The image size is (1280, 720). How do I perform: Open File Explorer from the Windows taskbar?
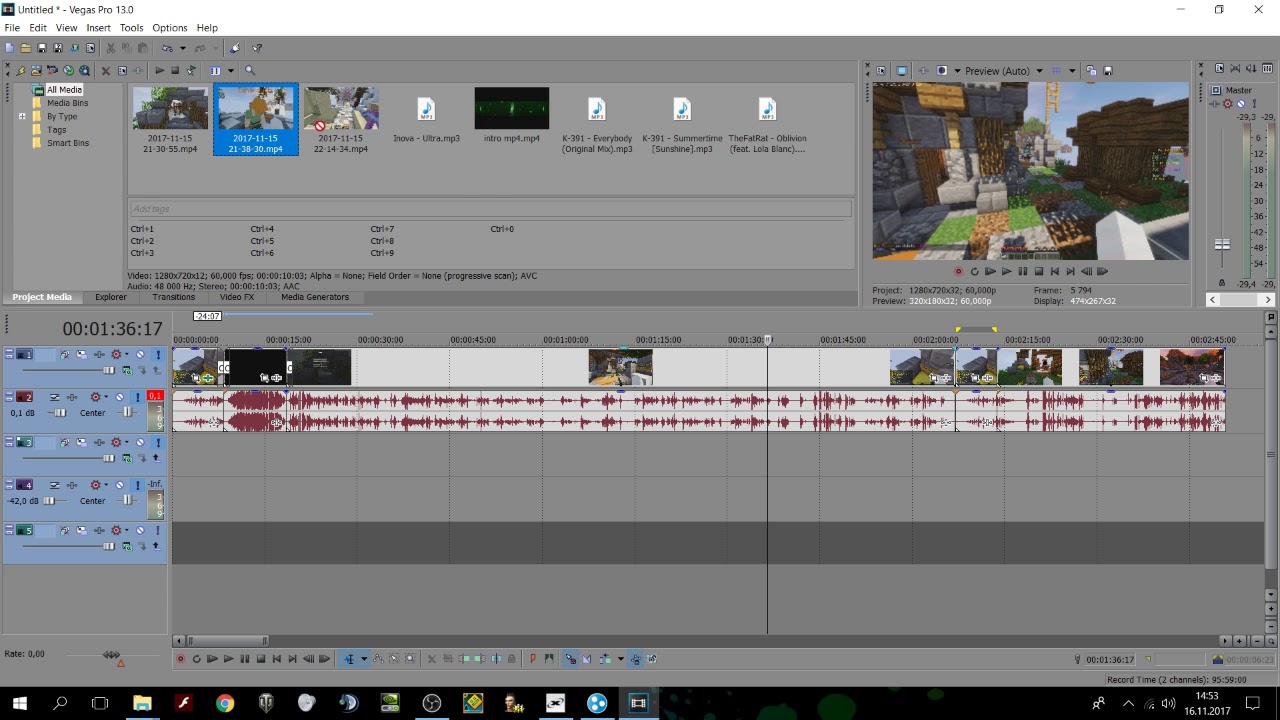pyautogui.click(x=142, y=703)
